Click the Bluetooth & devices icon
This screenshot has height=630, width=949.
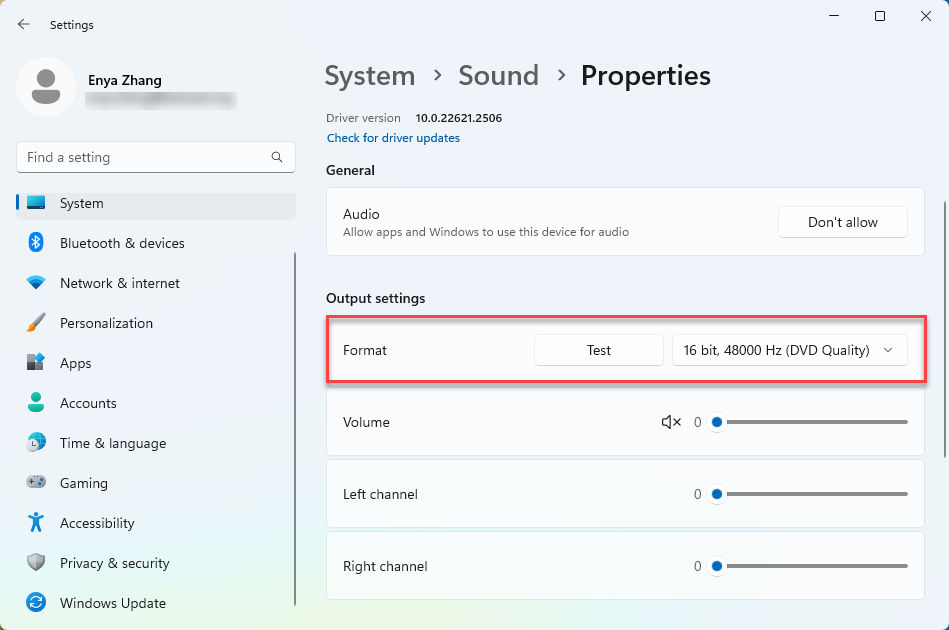point(36,243)
